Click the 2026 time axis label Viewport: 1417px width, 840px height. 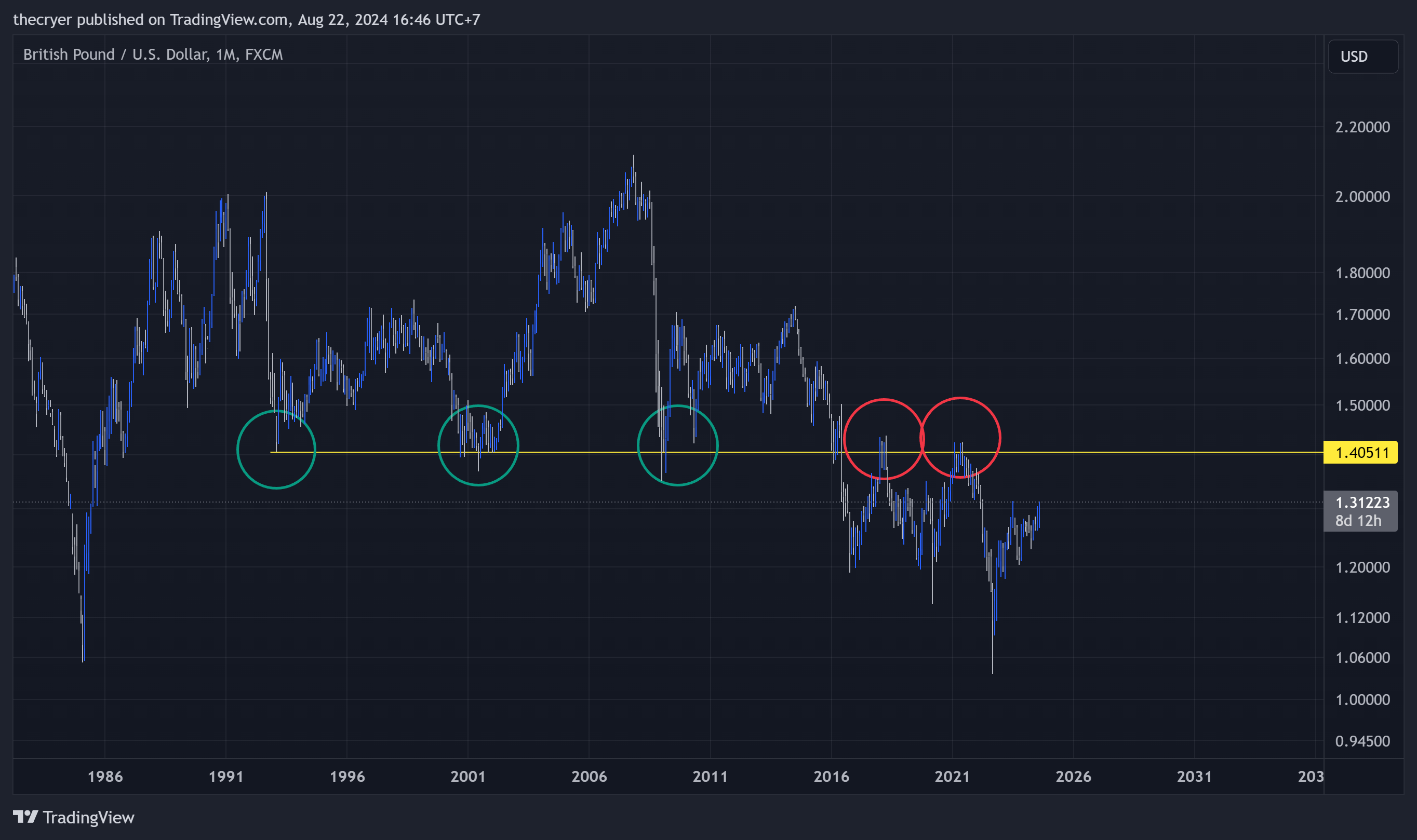tap(1073, 776)
